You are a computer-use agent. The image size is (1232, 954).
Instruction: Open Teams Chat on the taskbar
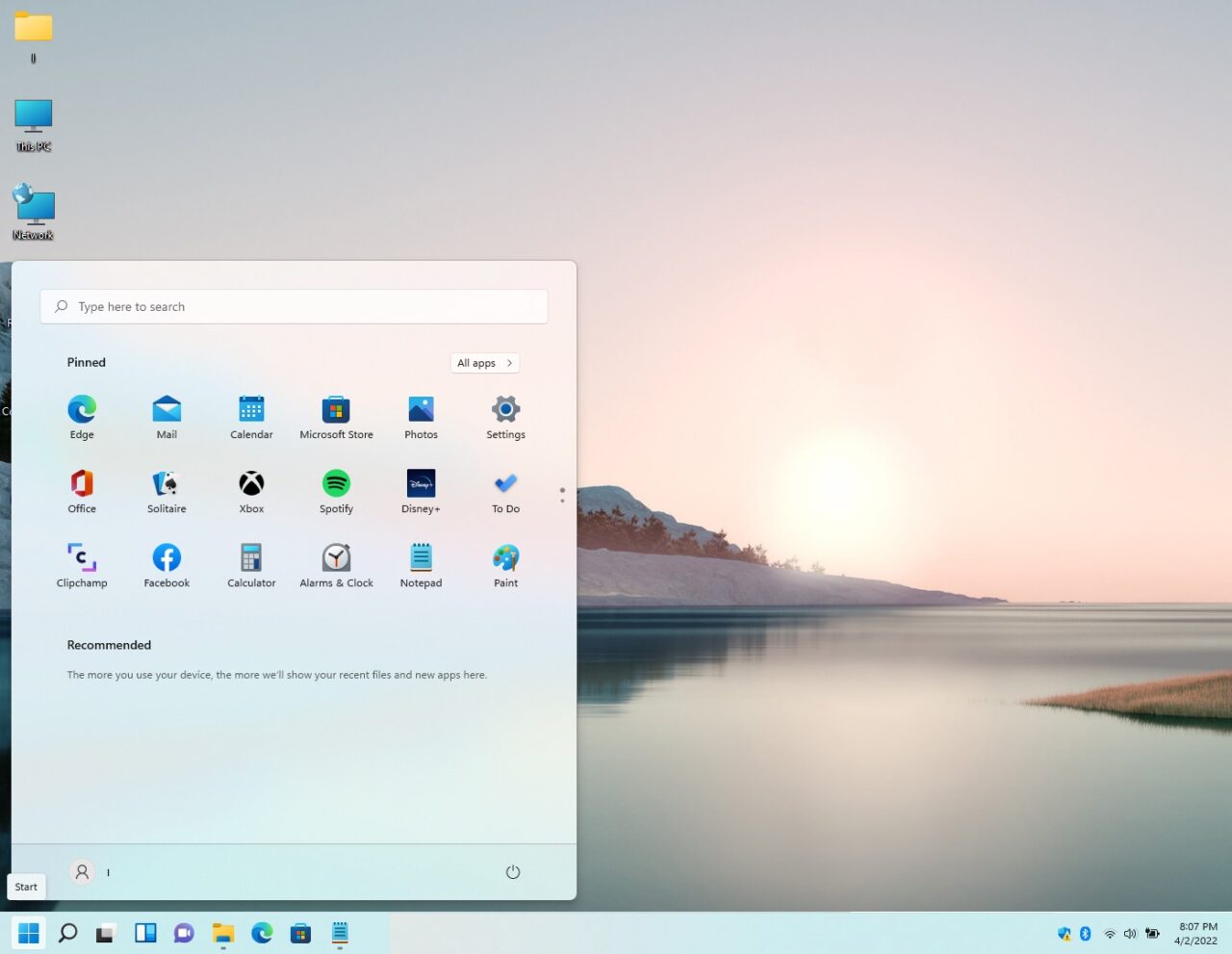click(x=184, y=933)
